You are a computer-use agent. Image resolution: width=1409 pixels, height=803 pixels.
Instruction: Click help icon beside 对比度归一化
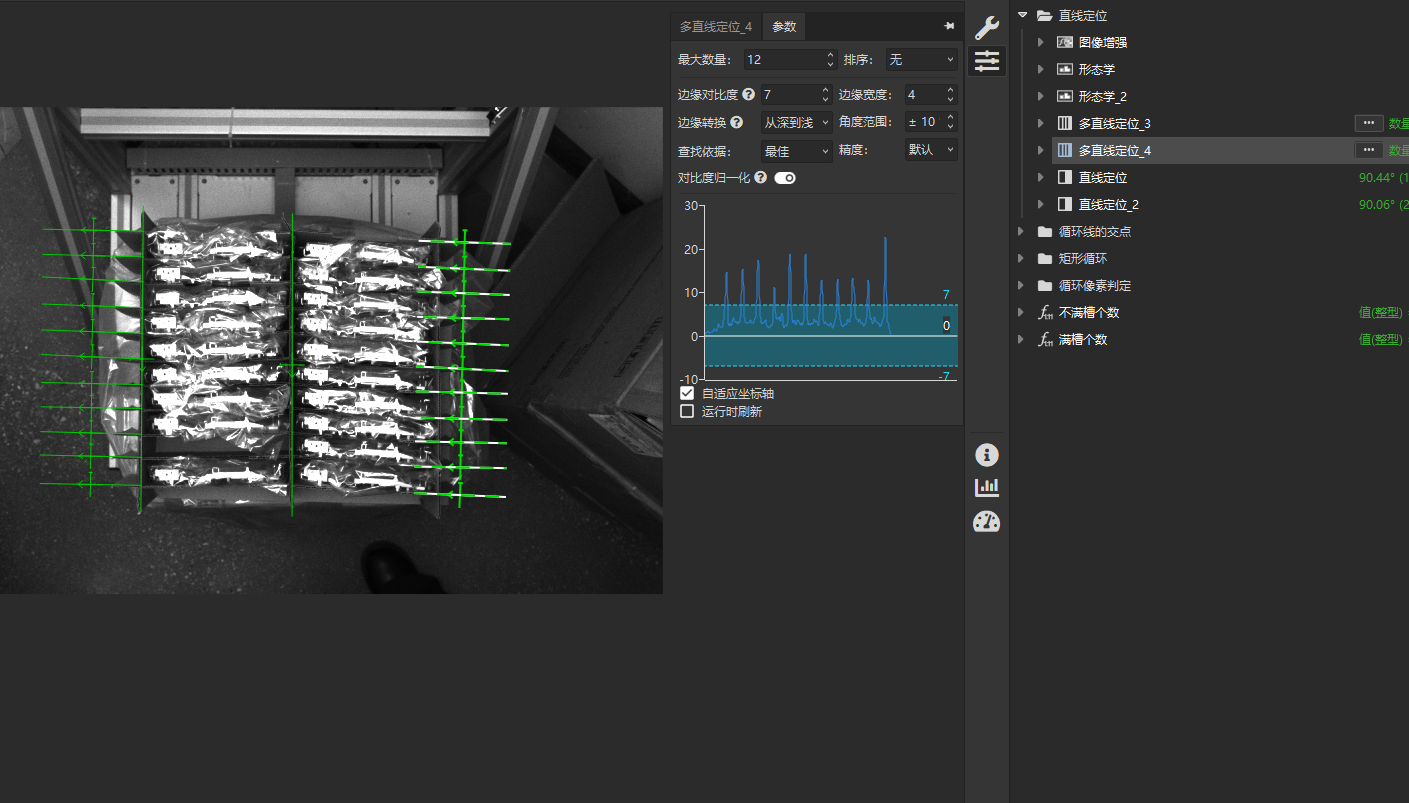pyautogui.click(x=760, y=178)
